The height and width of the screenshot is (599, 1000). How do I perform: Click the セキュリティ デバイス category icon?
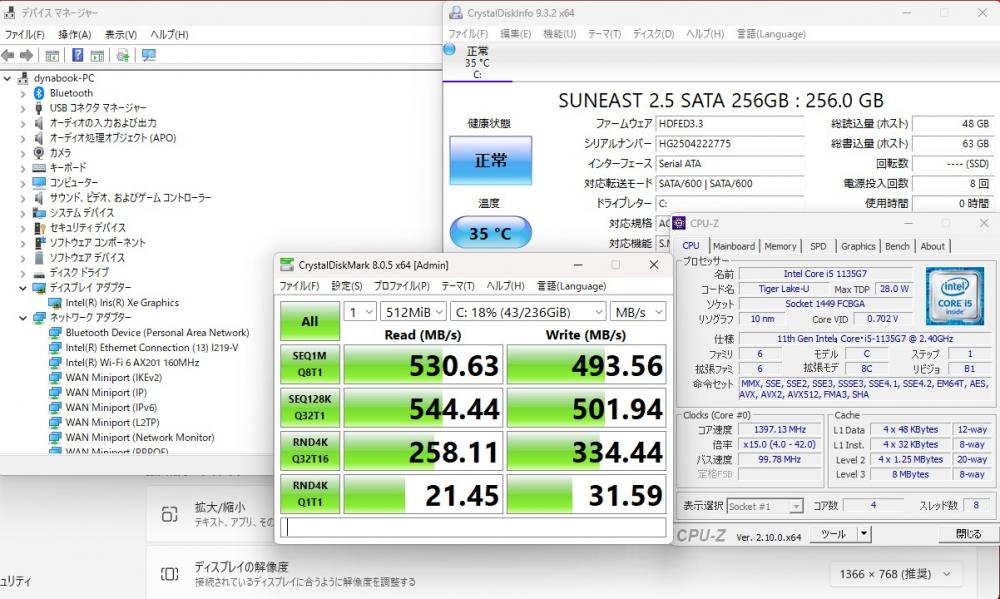[x=39, y=228]
